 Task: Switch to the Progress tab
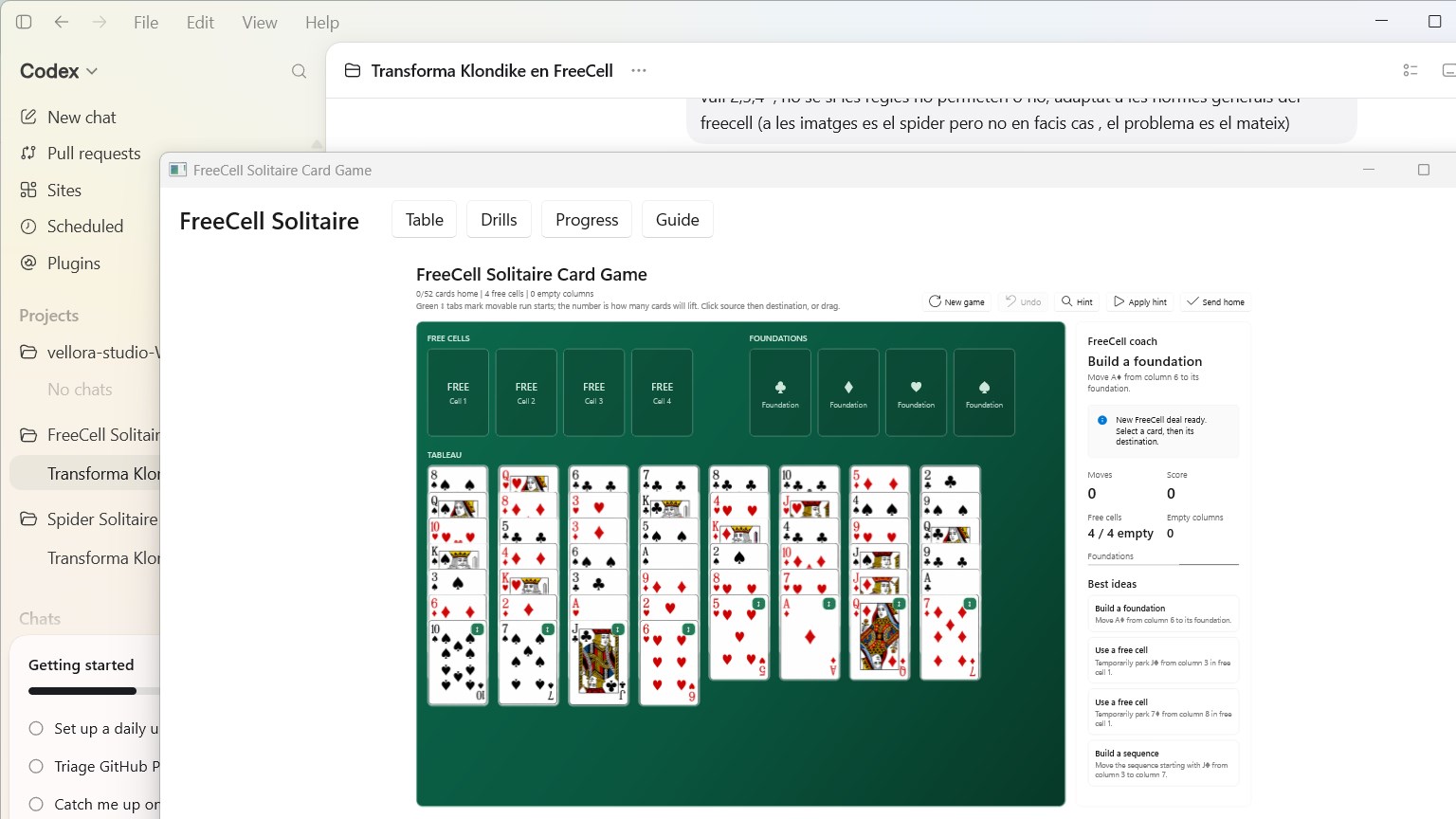click(587, 220)
